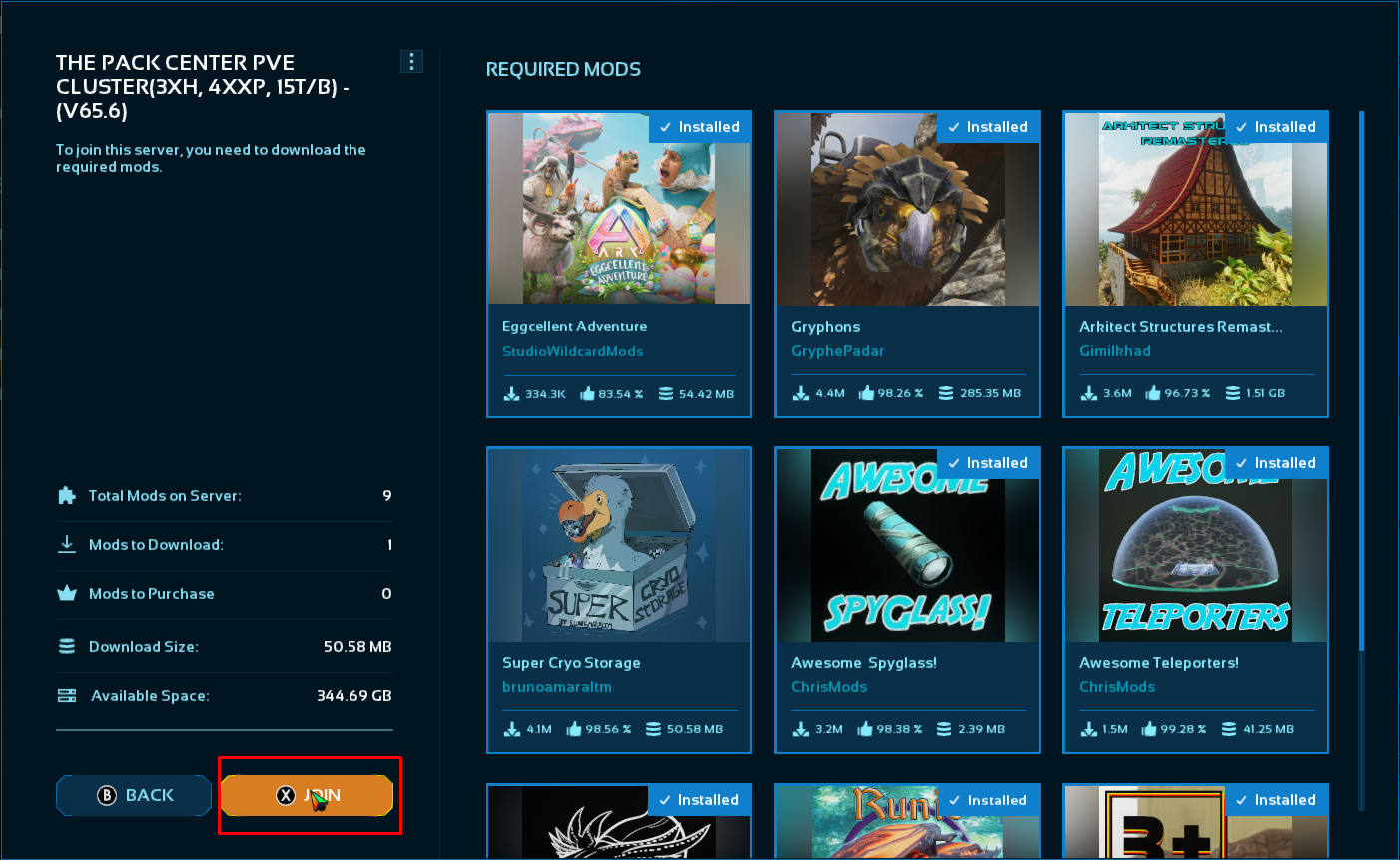Click file size icon on Awesome Teleporters
This screenshot has width=1400, height=860.
(x=1229, y=730)
